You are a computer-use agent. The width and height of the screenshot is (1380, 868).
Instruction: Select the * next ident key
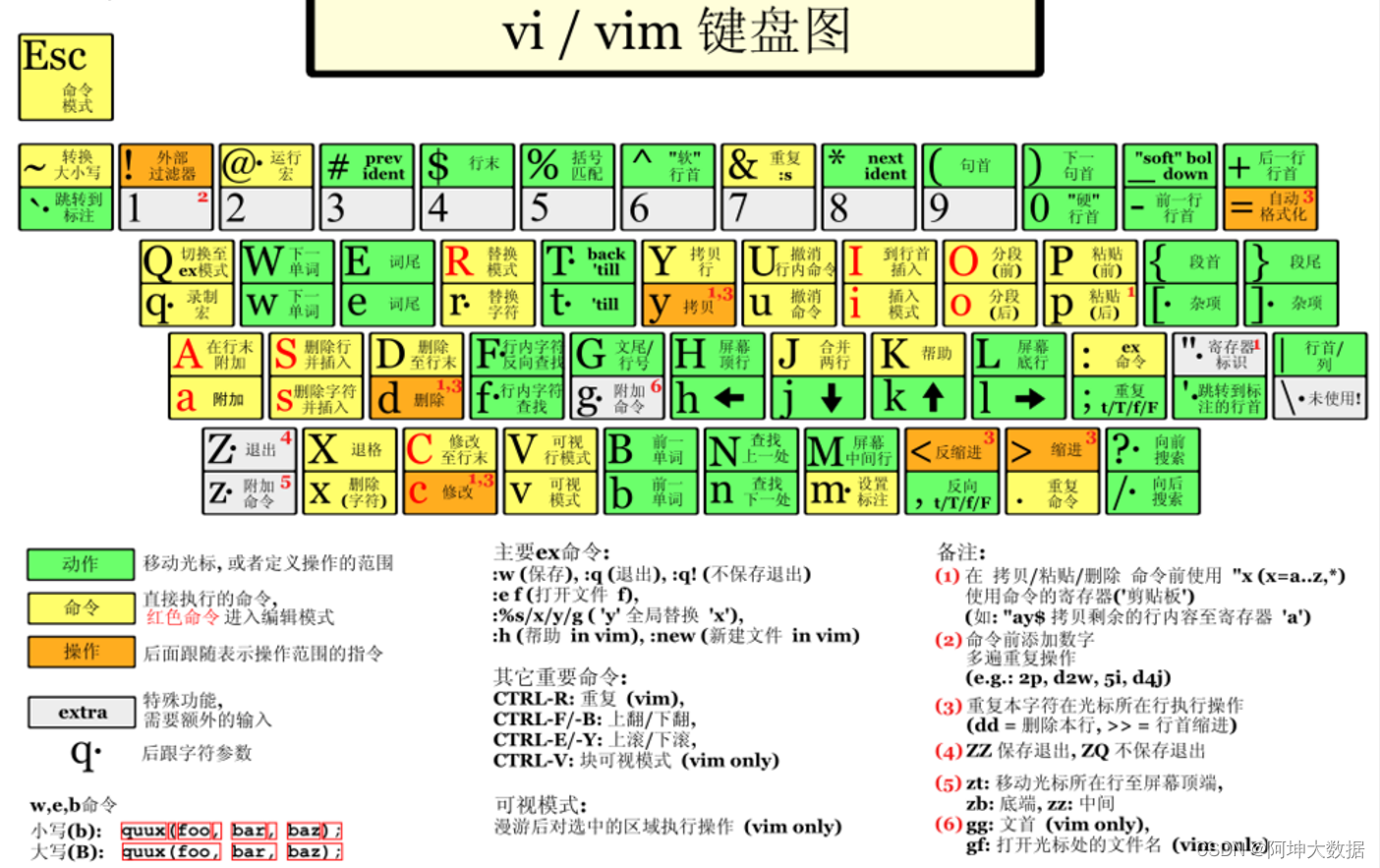869,165
